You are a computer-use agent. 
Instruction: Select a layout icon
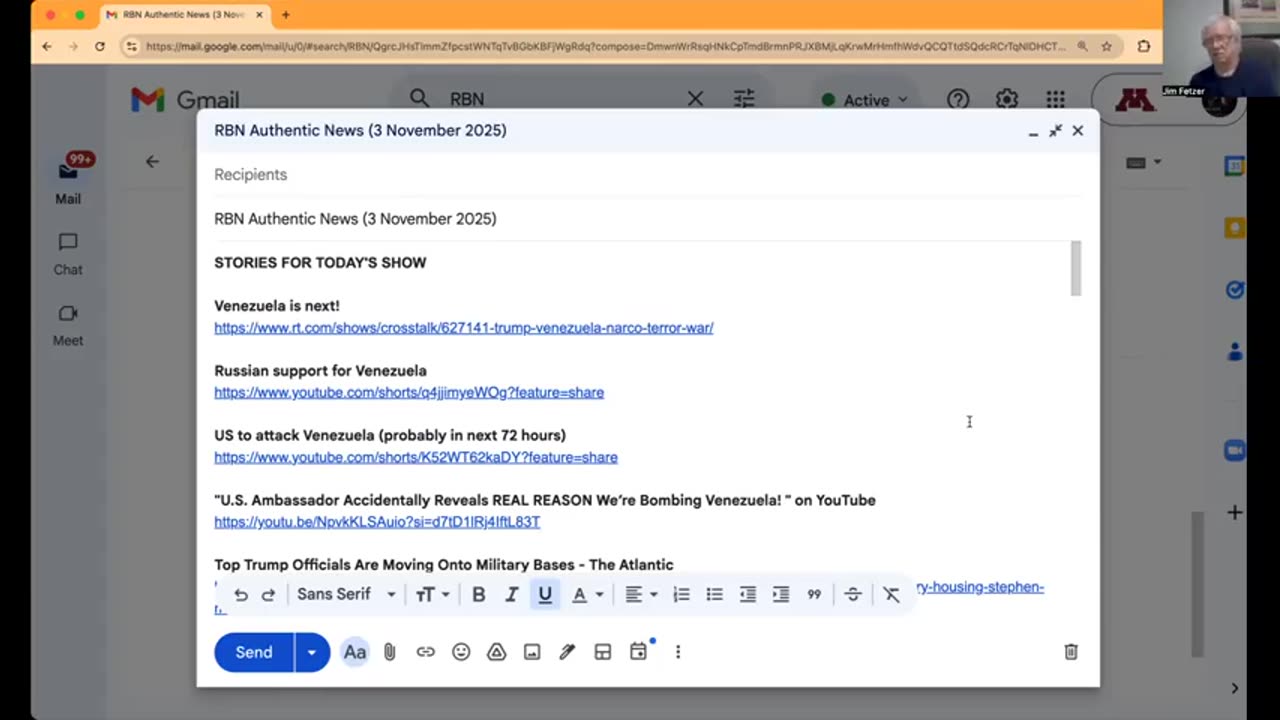(x=603, y=652)
